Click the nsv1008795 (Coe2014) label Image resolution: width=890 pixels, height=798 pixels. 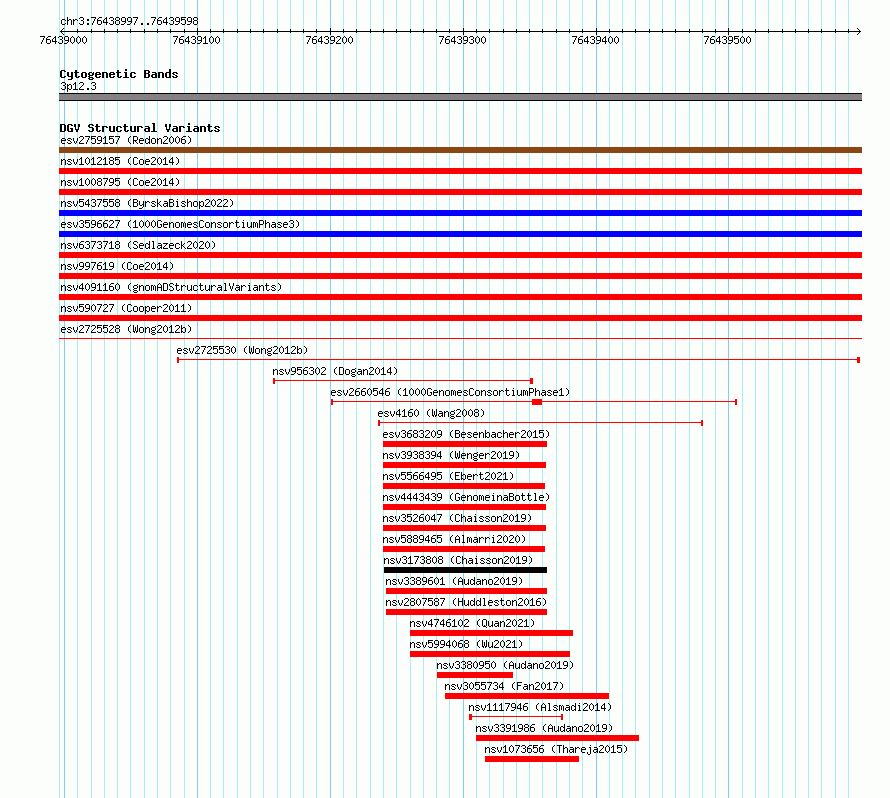point(120,182)
